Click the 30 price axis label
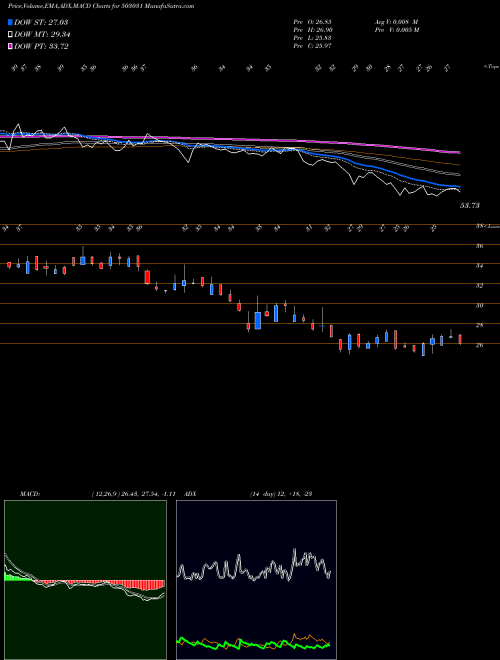The width and height of the screenshot is (500, 660). tap(479, 306)
